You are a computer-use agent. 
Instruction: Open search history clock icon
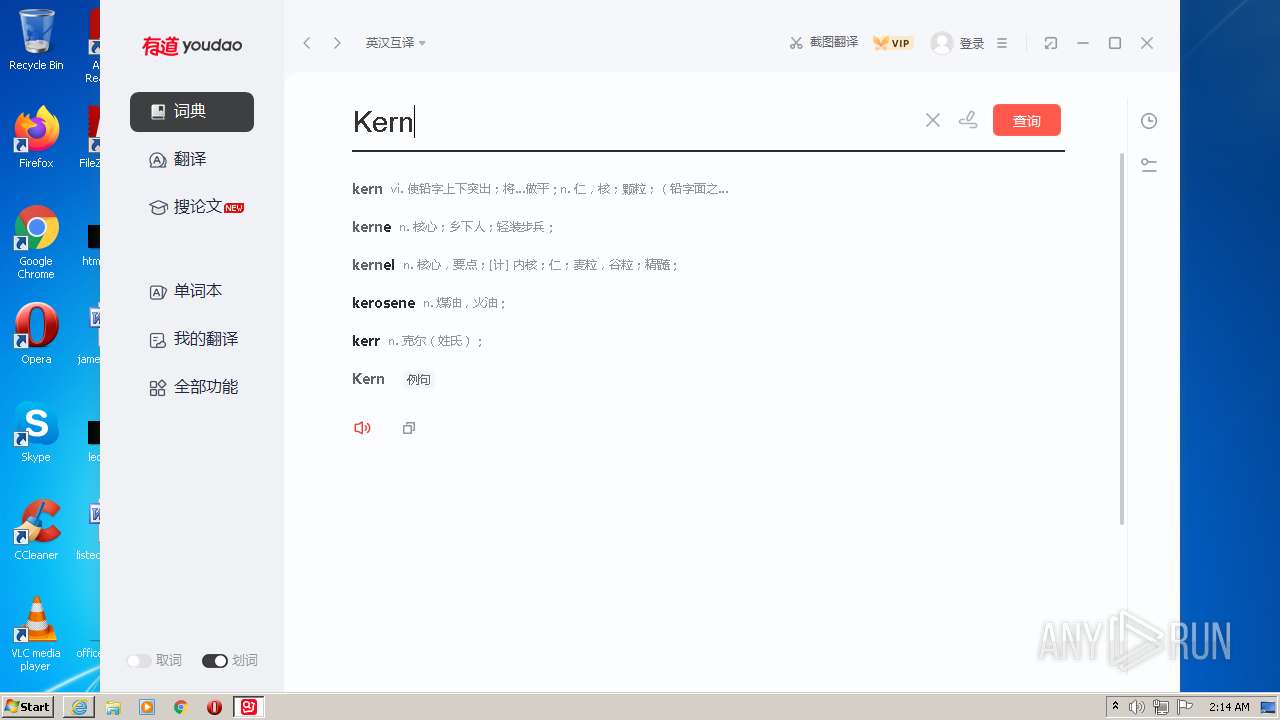[x=1149, y=121]
